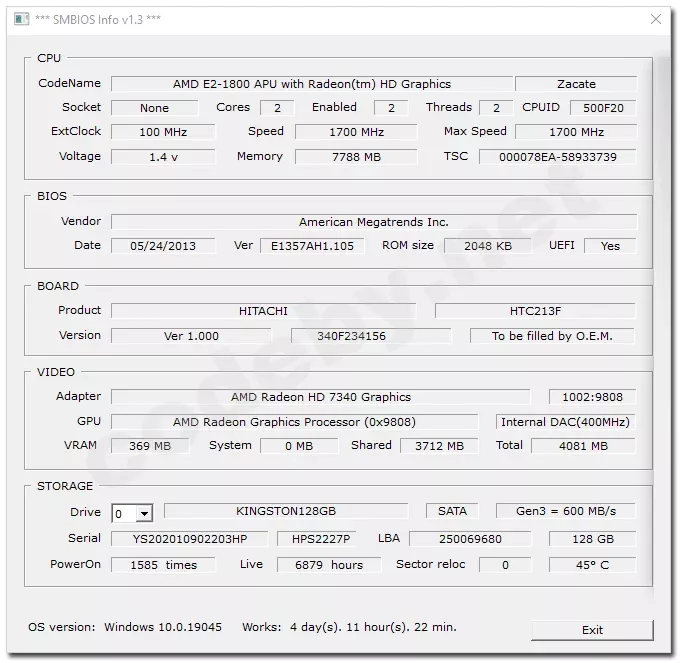Close the SMBIOS Info window
This screenshot has width=680, height=663.
(656, 19)
